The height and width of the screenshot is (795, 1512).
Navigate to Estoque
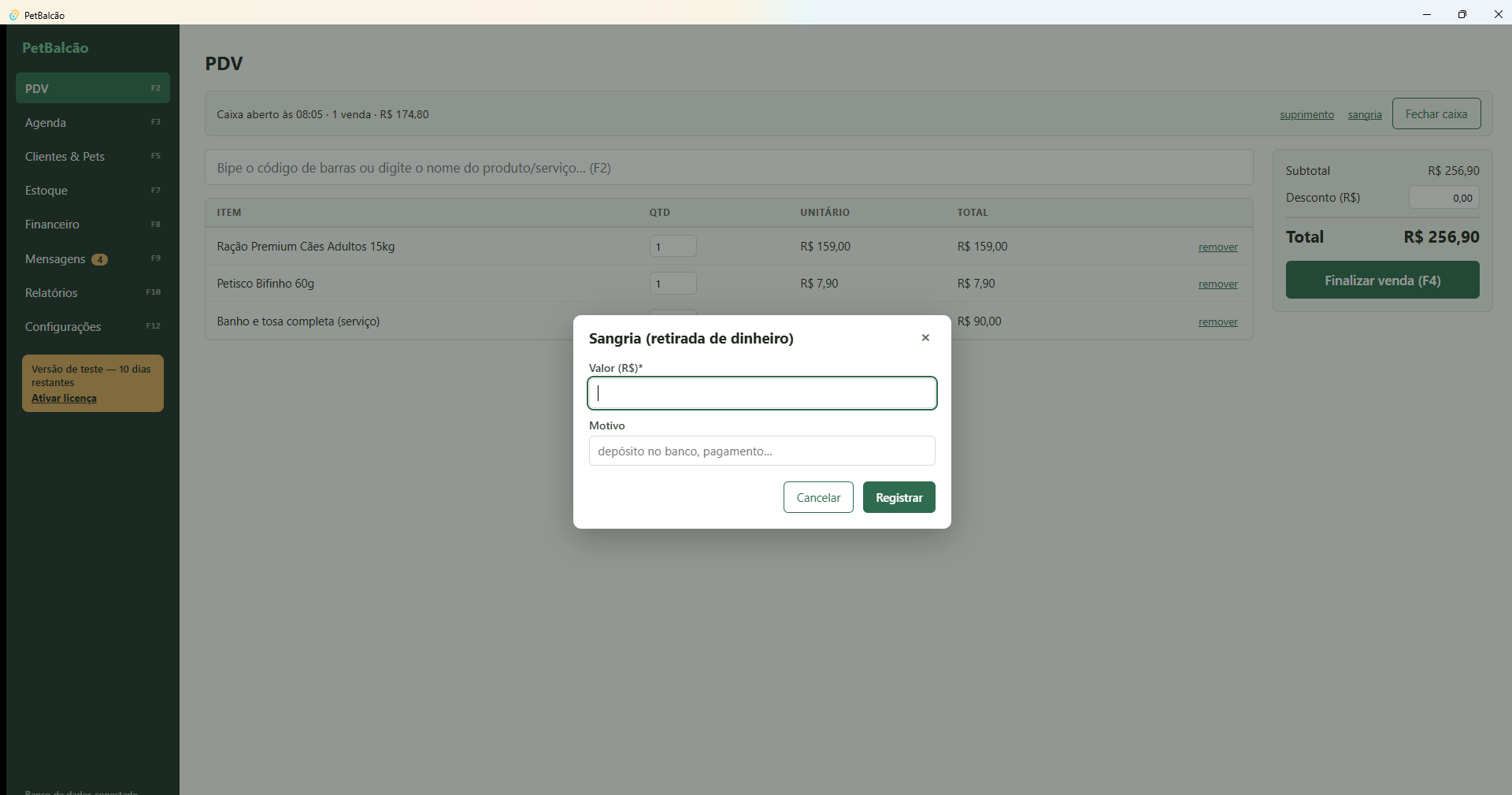93,190
